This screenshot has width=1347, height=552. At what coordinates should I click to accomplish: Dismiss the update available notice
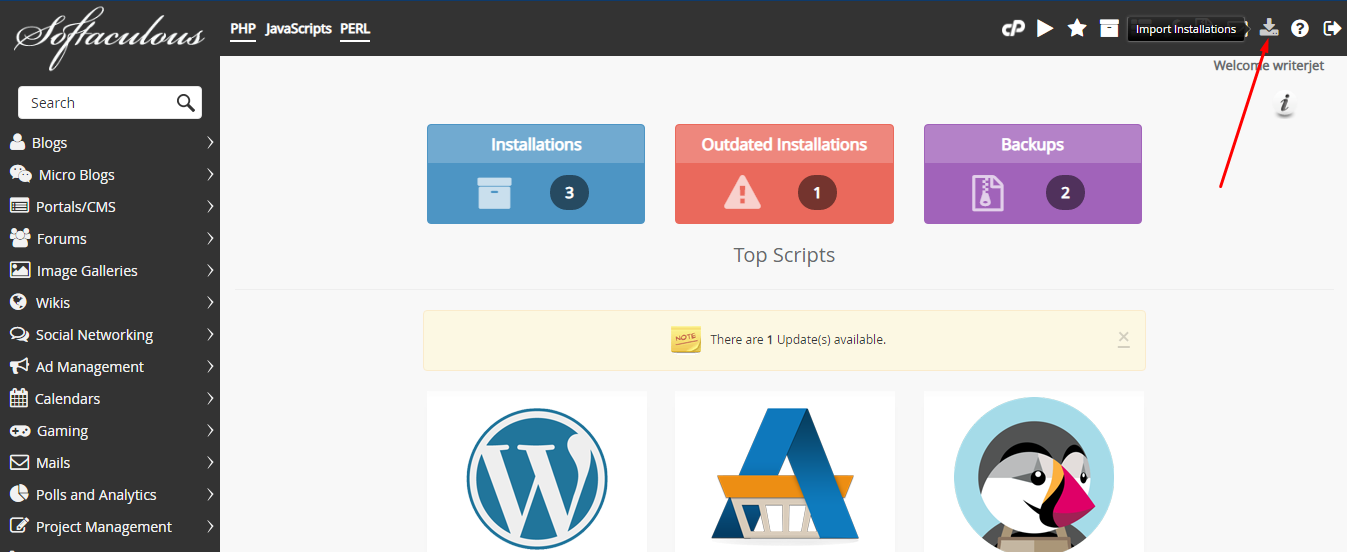click(x=1124, y=338)
